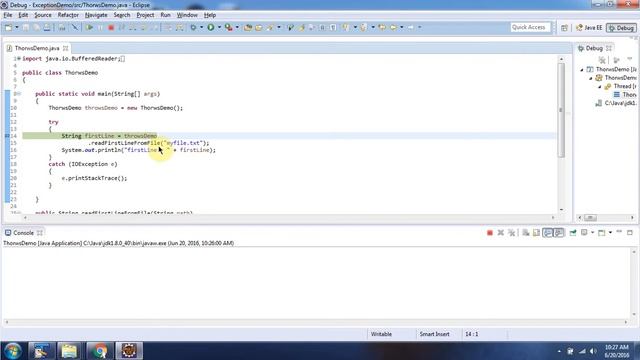Switch to the Debug perspective button
This screenshot has width=640, height=360.
(621, 28)
